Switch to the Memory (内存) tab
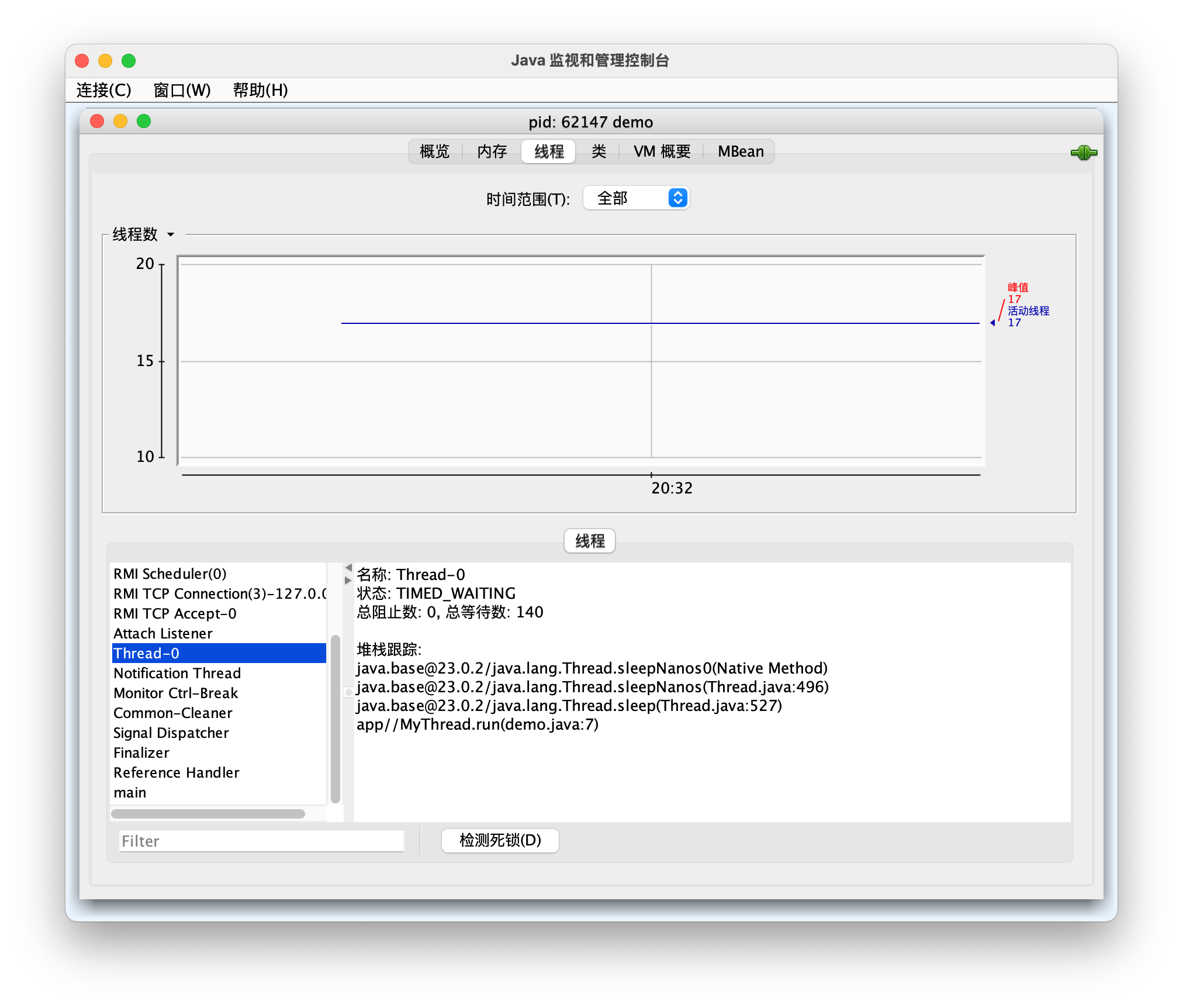 492,151
